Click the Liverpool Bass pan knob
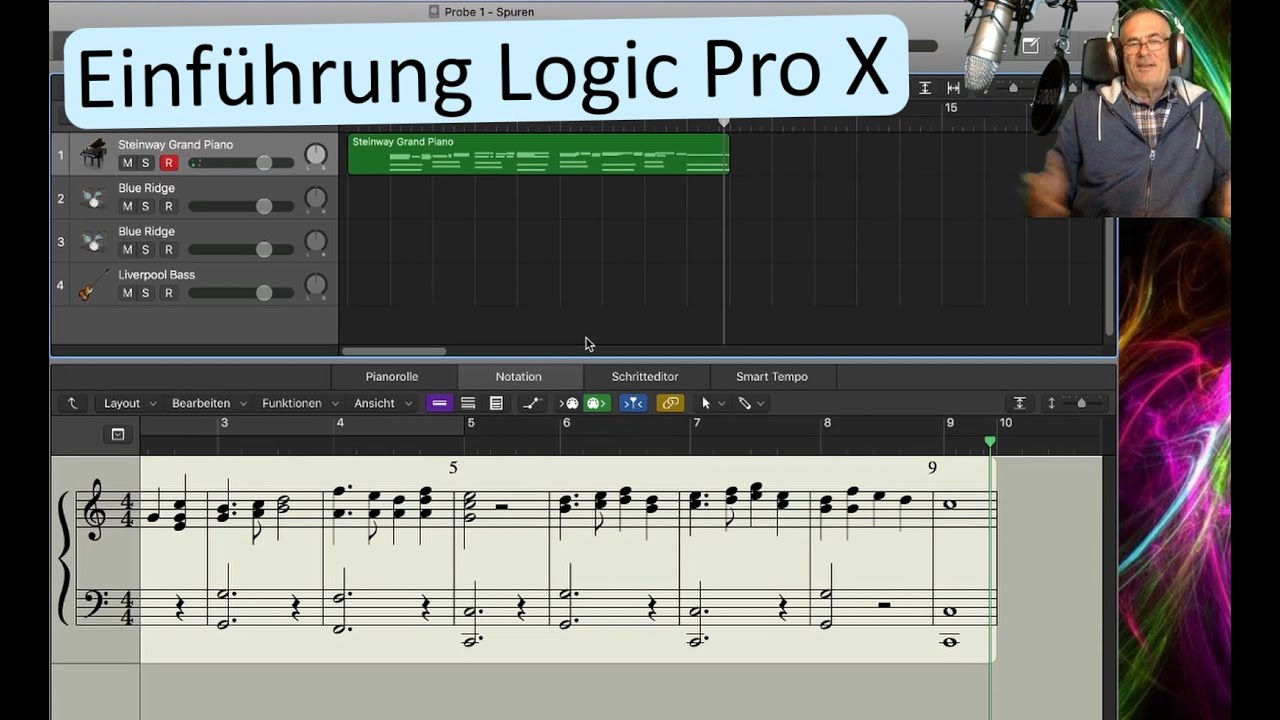This screenshot has height=720, width=1280. tap(316, 285)
